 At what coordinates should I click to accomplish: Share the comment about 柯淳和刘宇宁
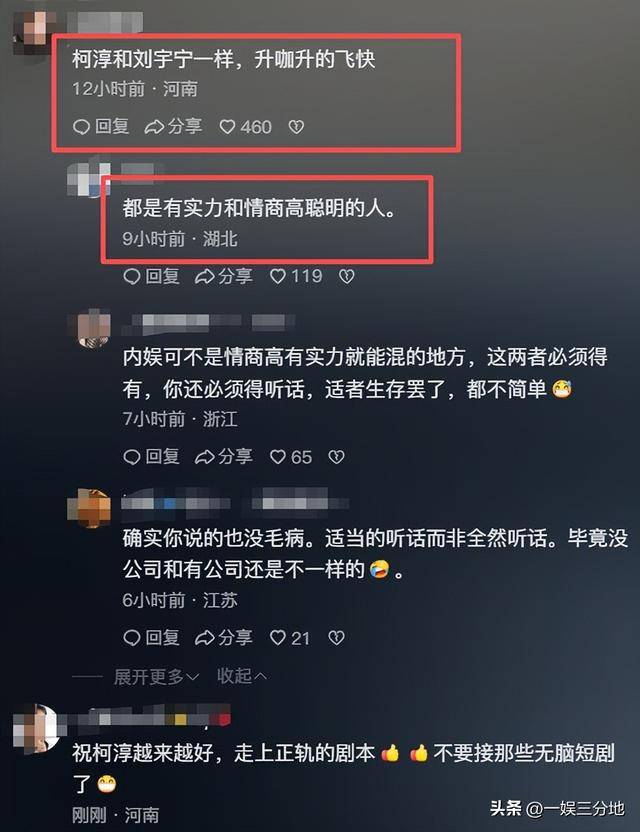click(x=174, y=126)
